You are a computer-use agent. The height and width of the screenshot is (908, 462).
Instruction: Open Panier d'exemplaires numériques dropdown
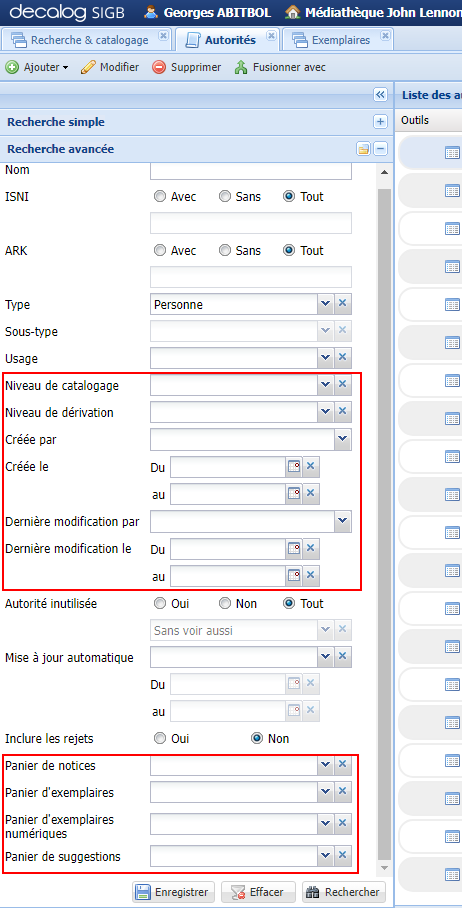pos(325,824)
